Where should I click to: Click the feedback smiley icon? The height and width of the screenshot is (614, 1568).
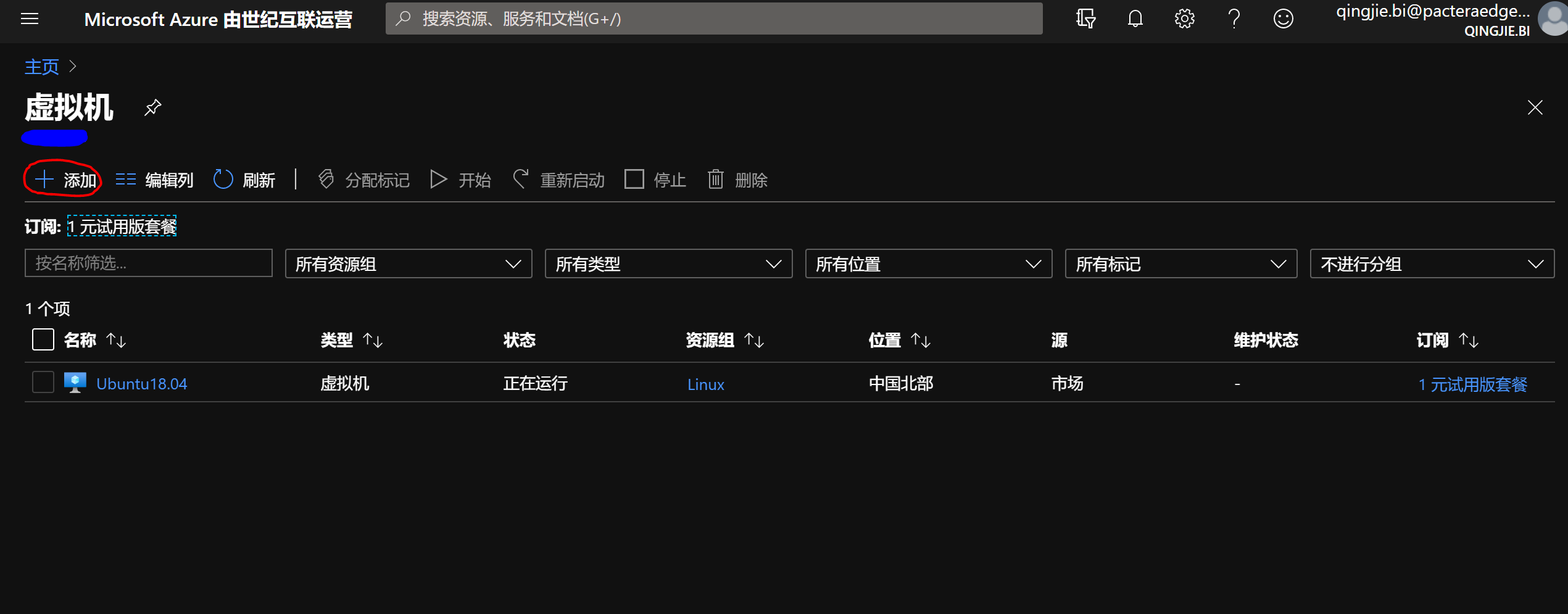coord(1284,19)
